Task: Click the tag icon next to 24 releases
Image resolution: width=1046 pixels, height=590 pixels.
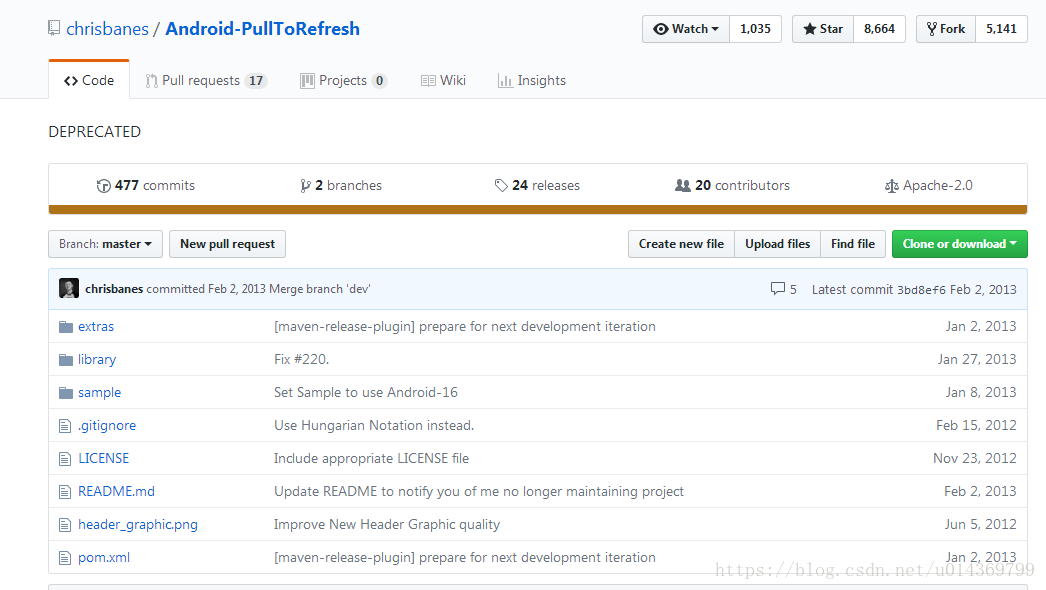Action: (501, 186)
